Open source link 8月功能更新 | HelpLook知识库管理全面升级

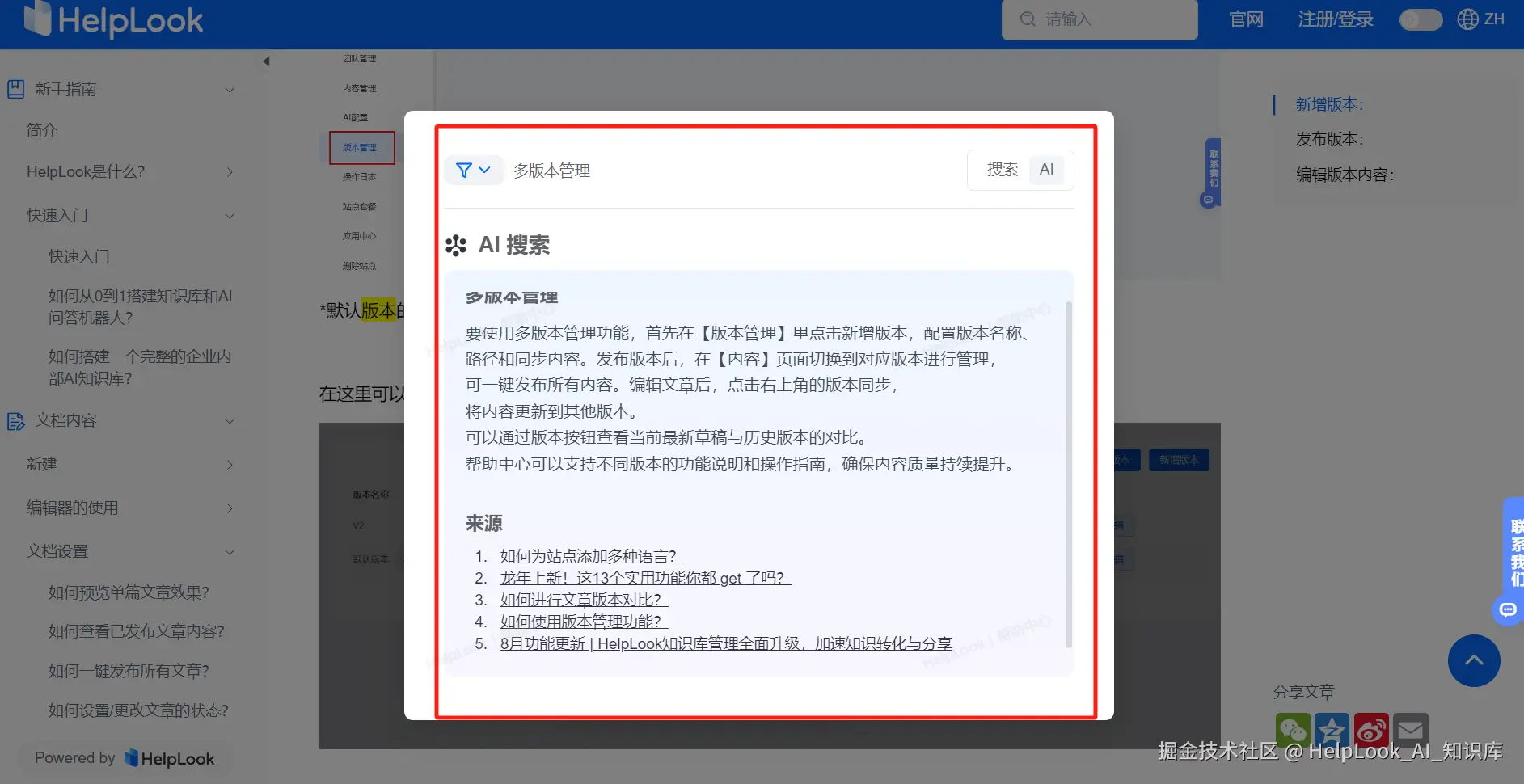click(726, 643)
